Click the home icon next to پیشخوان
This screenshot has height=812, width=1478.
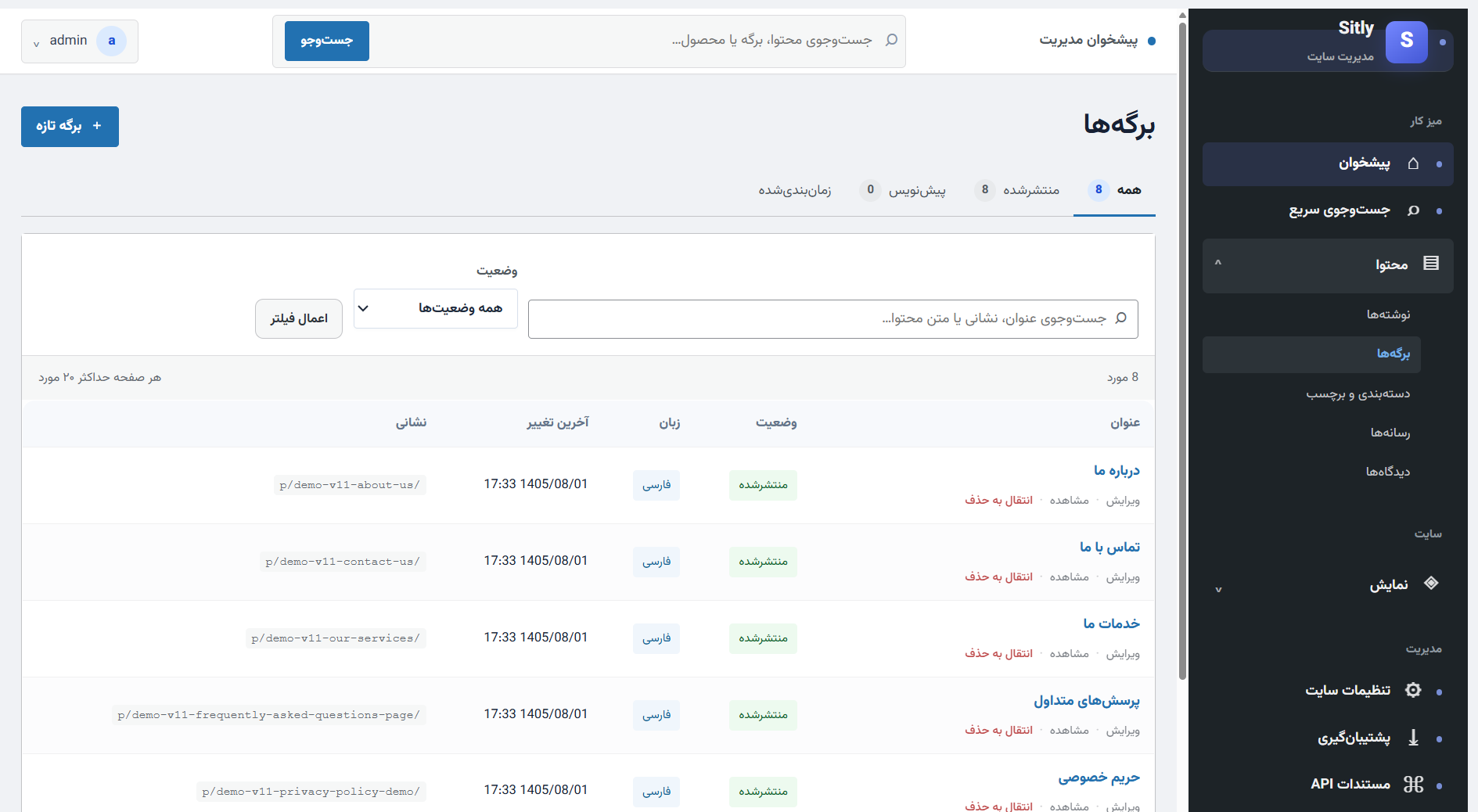[1413, 163]
